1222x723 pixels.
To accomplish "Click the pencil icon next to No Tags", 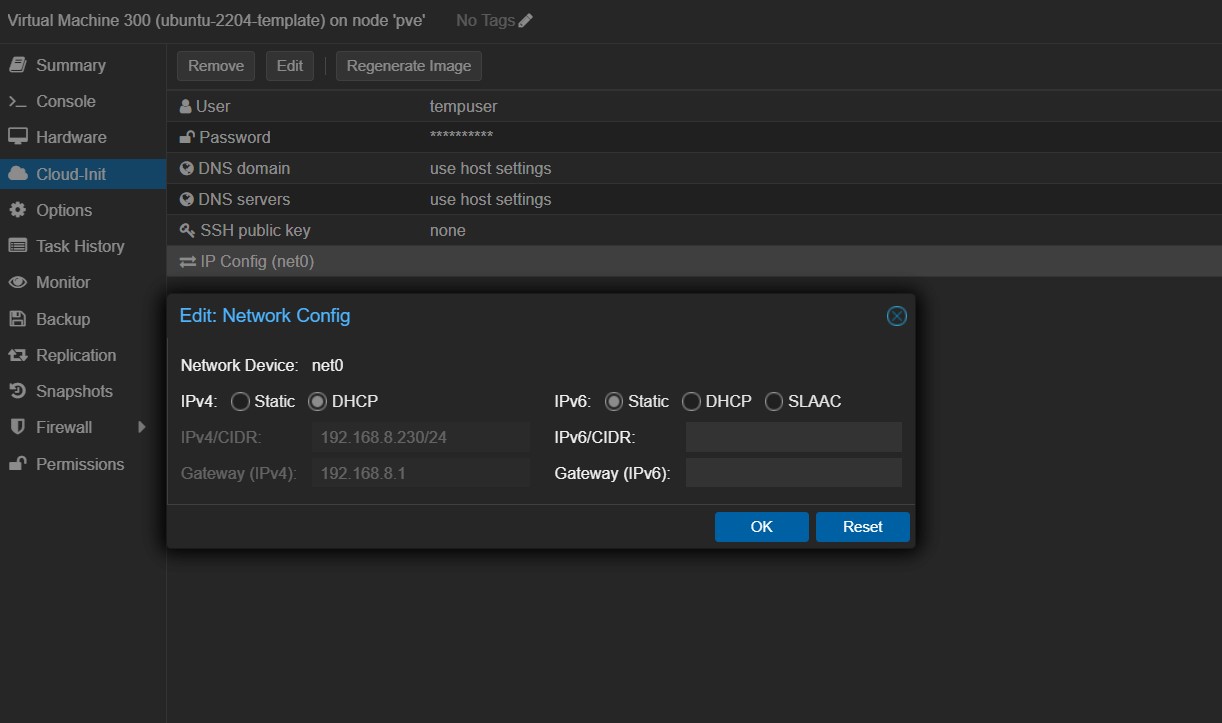I will tap(526, 21).
